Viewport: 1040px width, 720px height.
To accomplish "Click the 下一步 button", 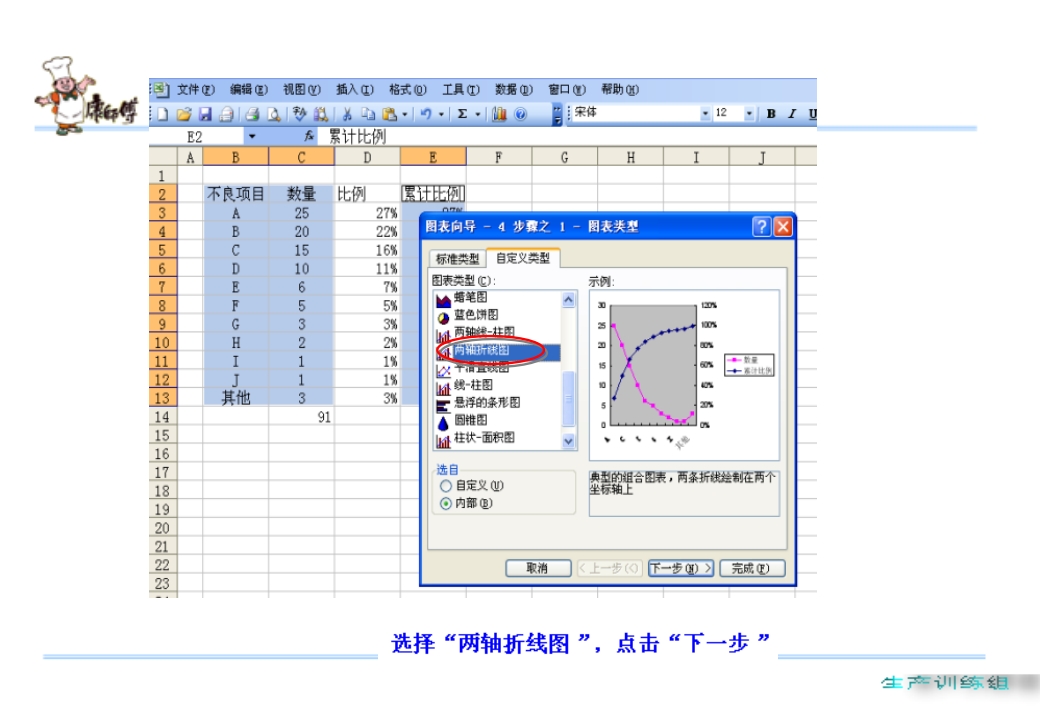I will click(681, 566).
